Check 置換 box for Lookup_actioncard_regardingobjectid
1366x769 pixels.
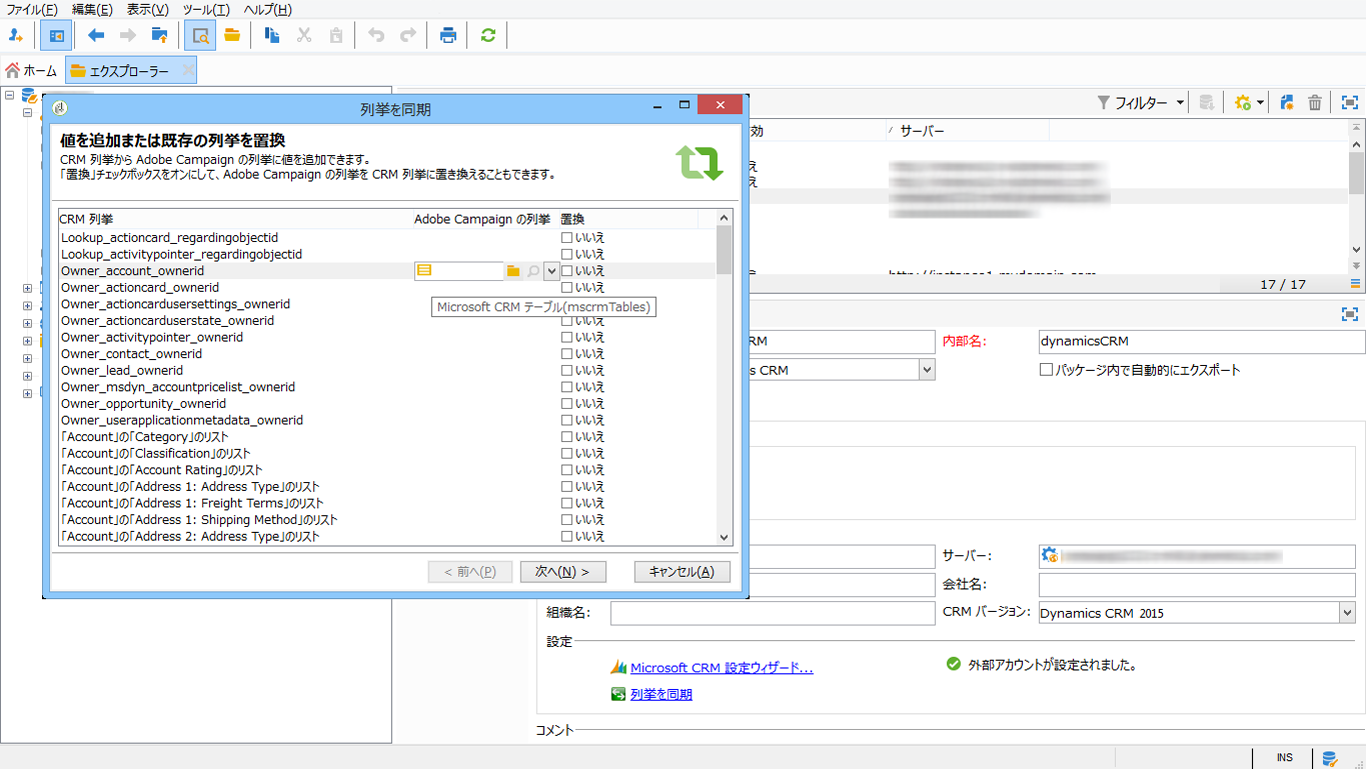point(567,238)
